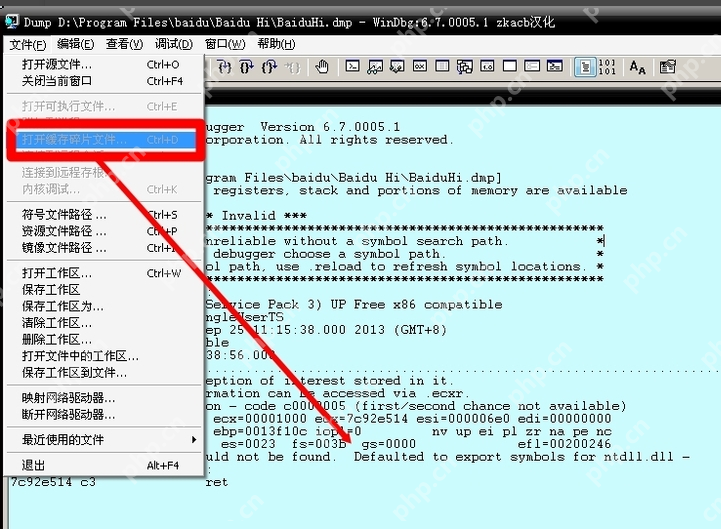Open 最近使用的文件 submenu entry
The height and width of the screenshot is (529, 721).
(104, 440)
